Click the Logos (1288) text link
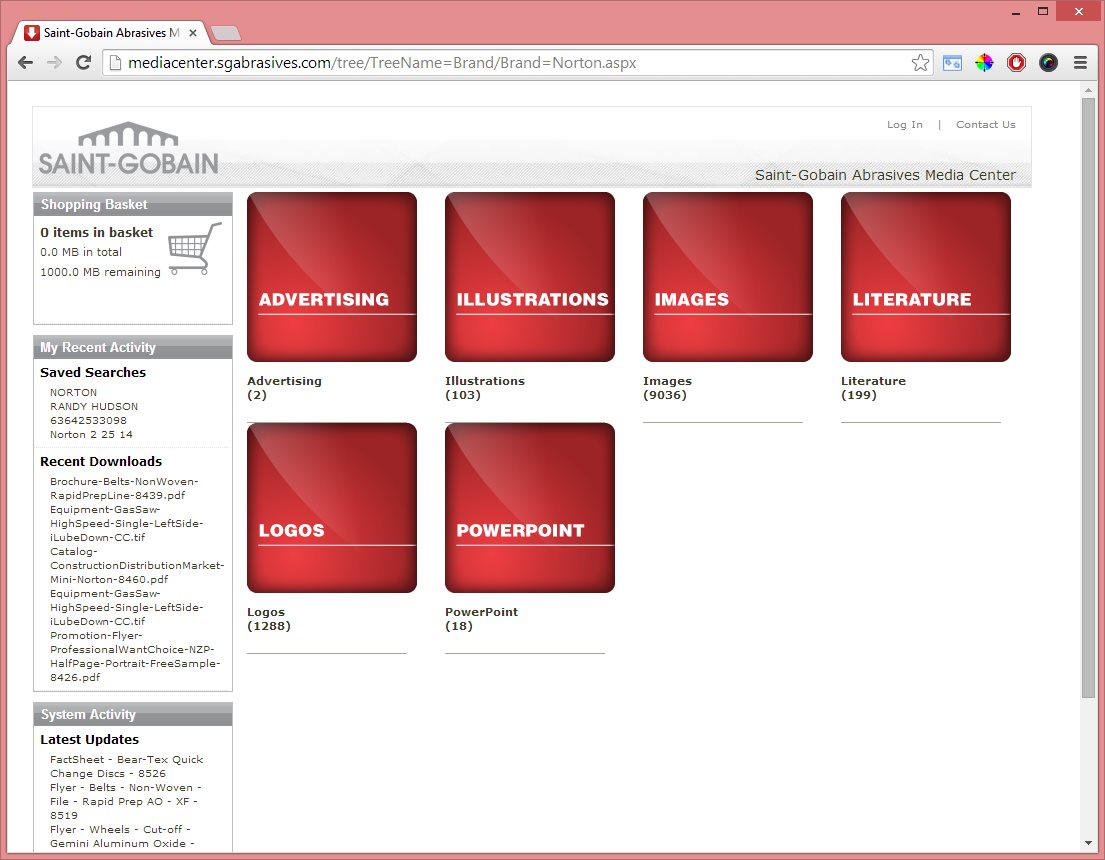Image resolution: width=1105 pixels, height=860 pixels. [x=268, y=619]
